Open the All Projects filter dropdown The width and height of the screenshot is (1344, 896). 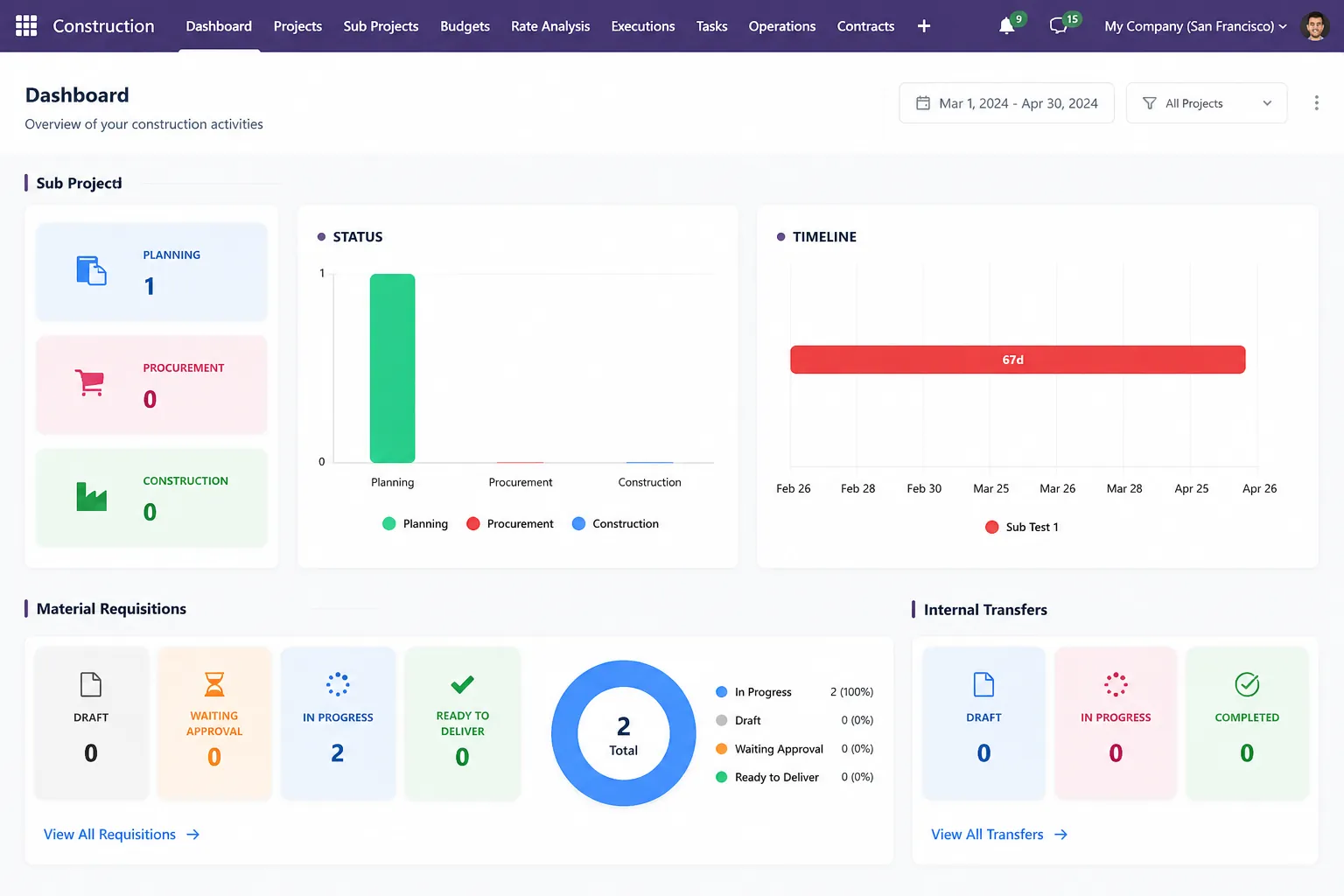[x=1206, y=103]
